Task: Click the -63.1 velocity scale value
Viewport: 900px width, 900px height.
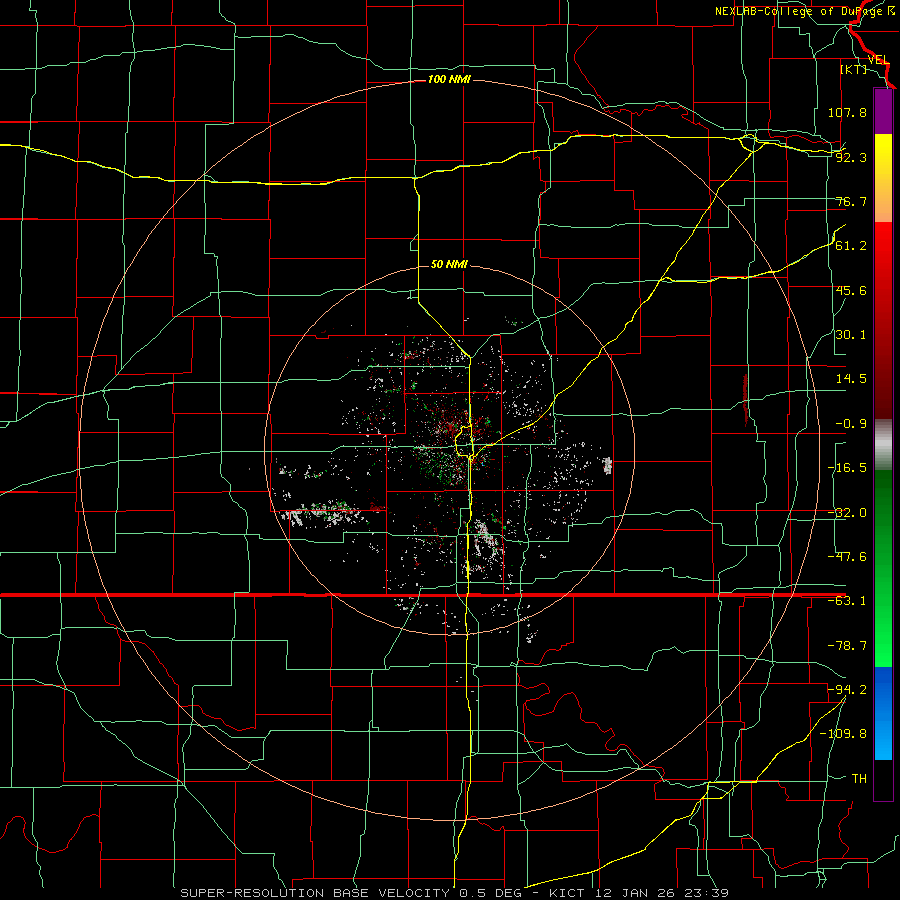Action: point(847,601)
